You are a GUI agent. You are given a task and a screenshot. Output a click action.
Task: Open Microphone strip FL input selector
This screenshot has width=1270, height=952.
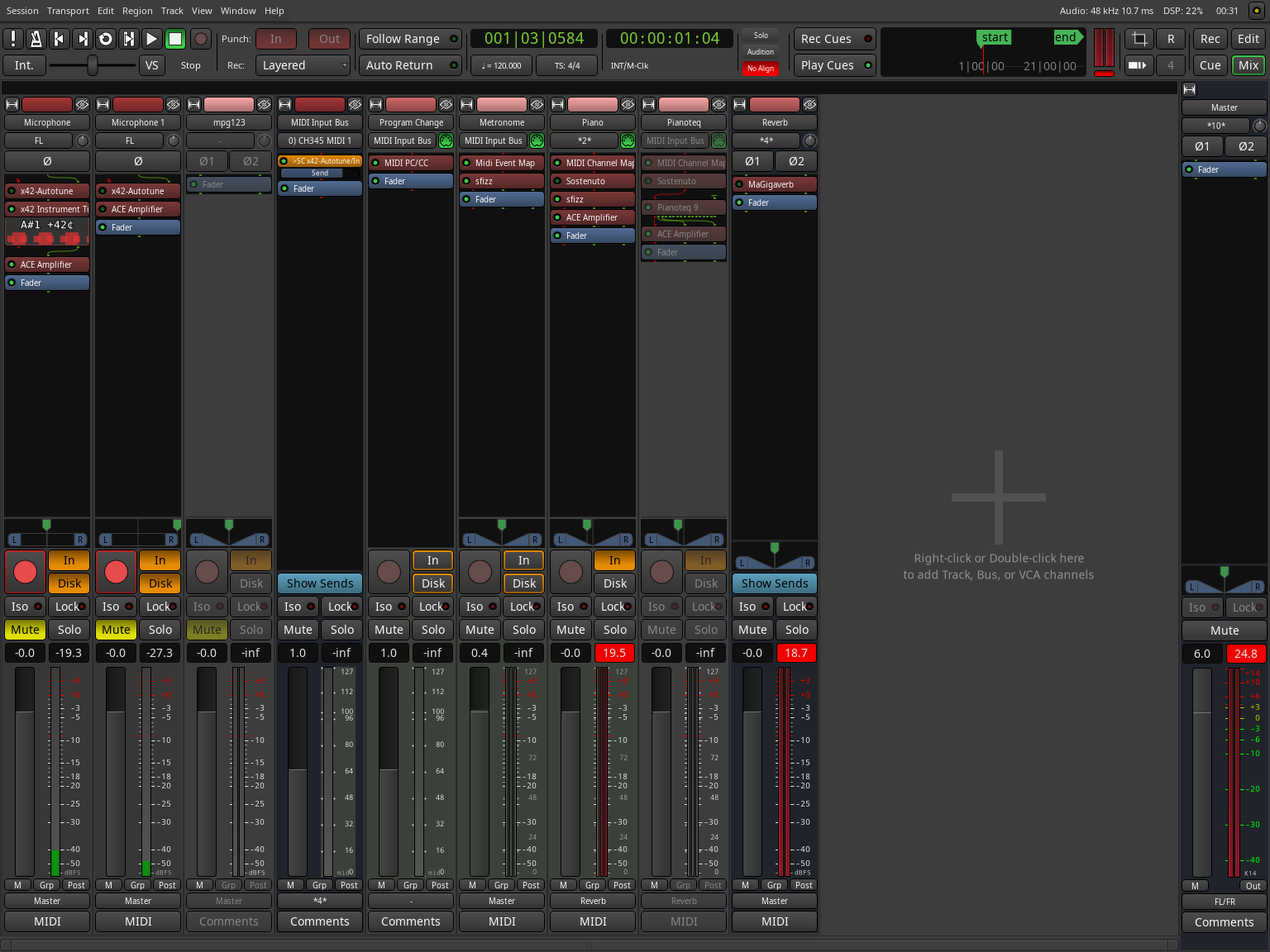click(x=39, y=140)
